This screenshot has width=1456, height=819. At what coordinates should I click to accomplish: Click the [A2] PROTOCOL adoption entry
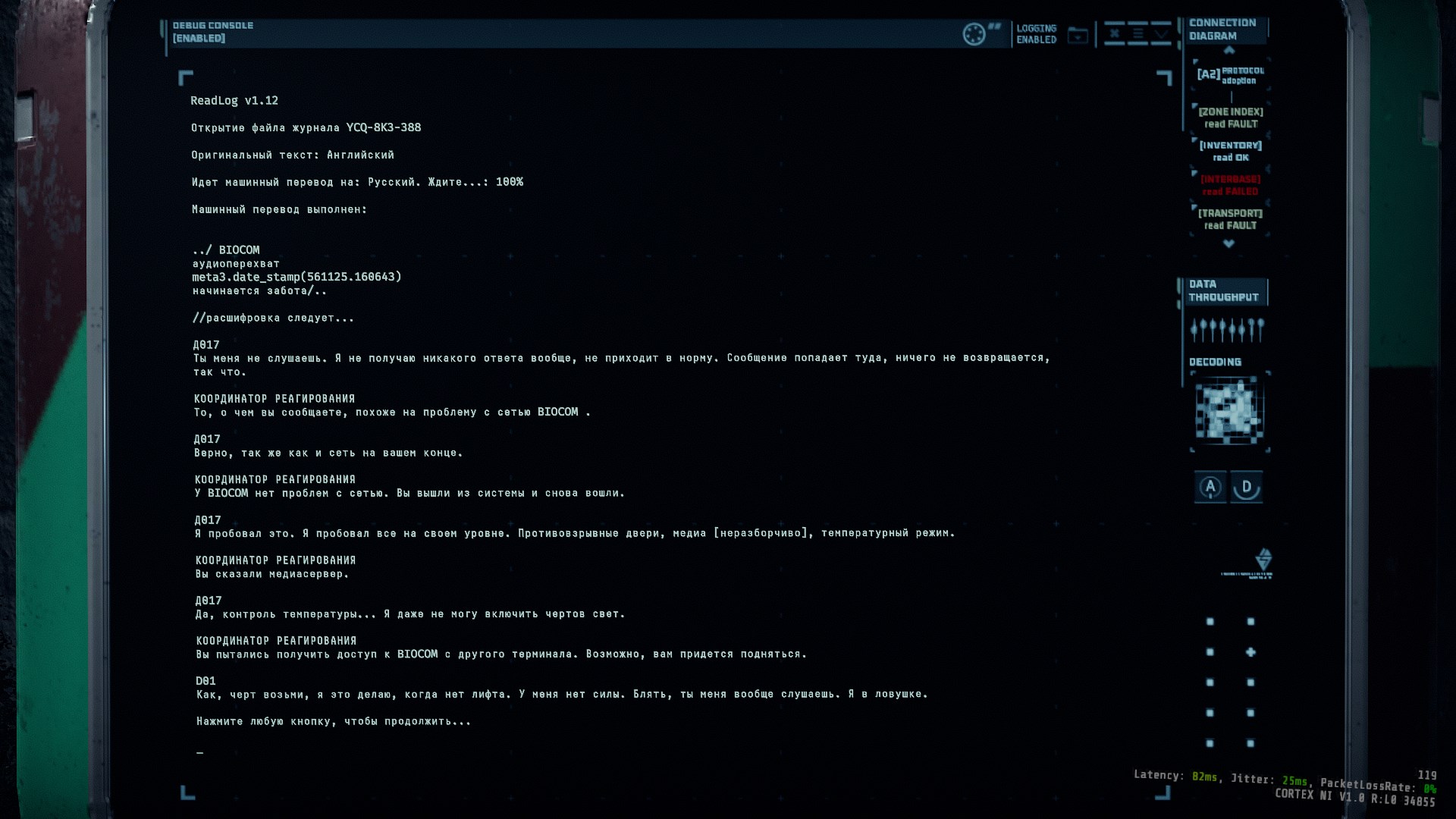pyautogui.click(x=1230, y=75)
